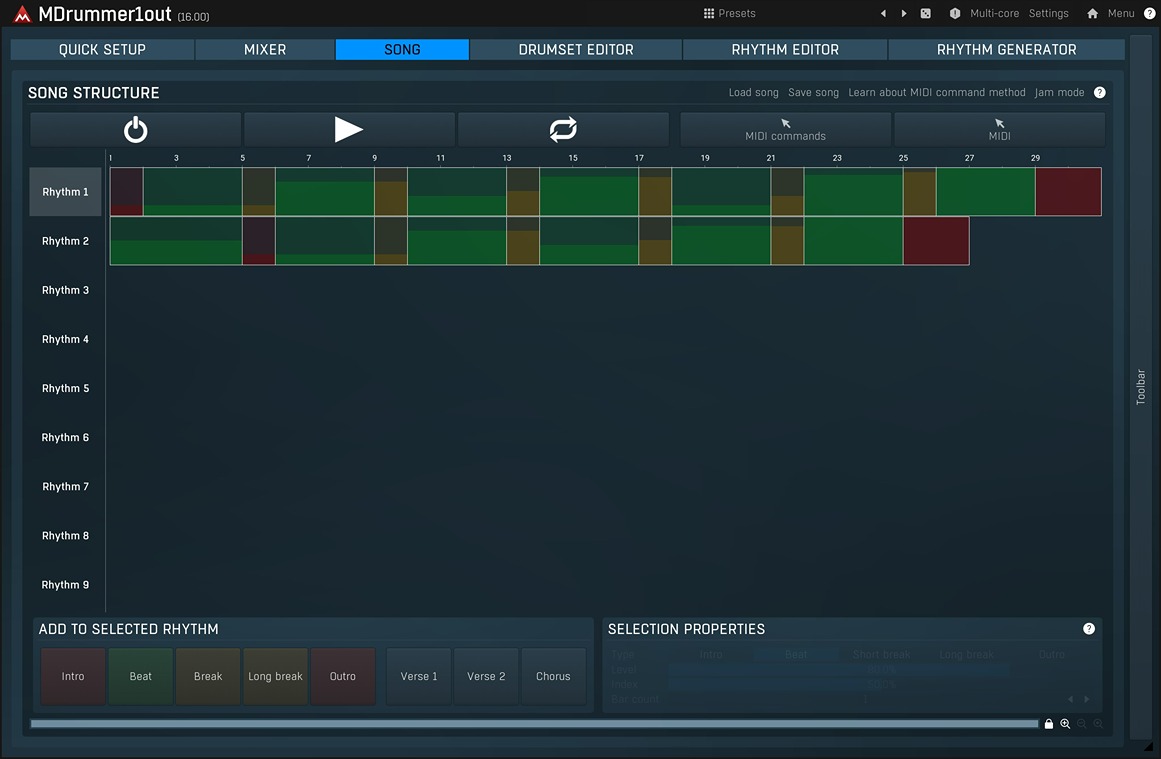Click the play icon to start the song
Image resolution: width=1161 pixels, height=759 pixels.
[x=348, y=129]
